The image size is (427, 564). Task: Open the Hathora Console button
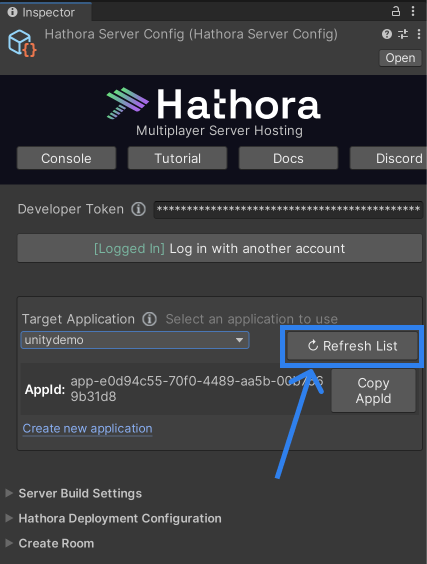(66, 158)
